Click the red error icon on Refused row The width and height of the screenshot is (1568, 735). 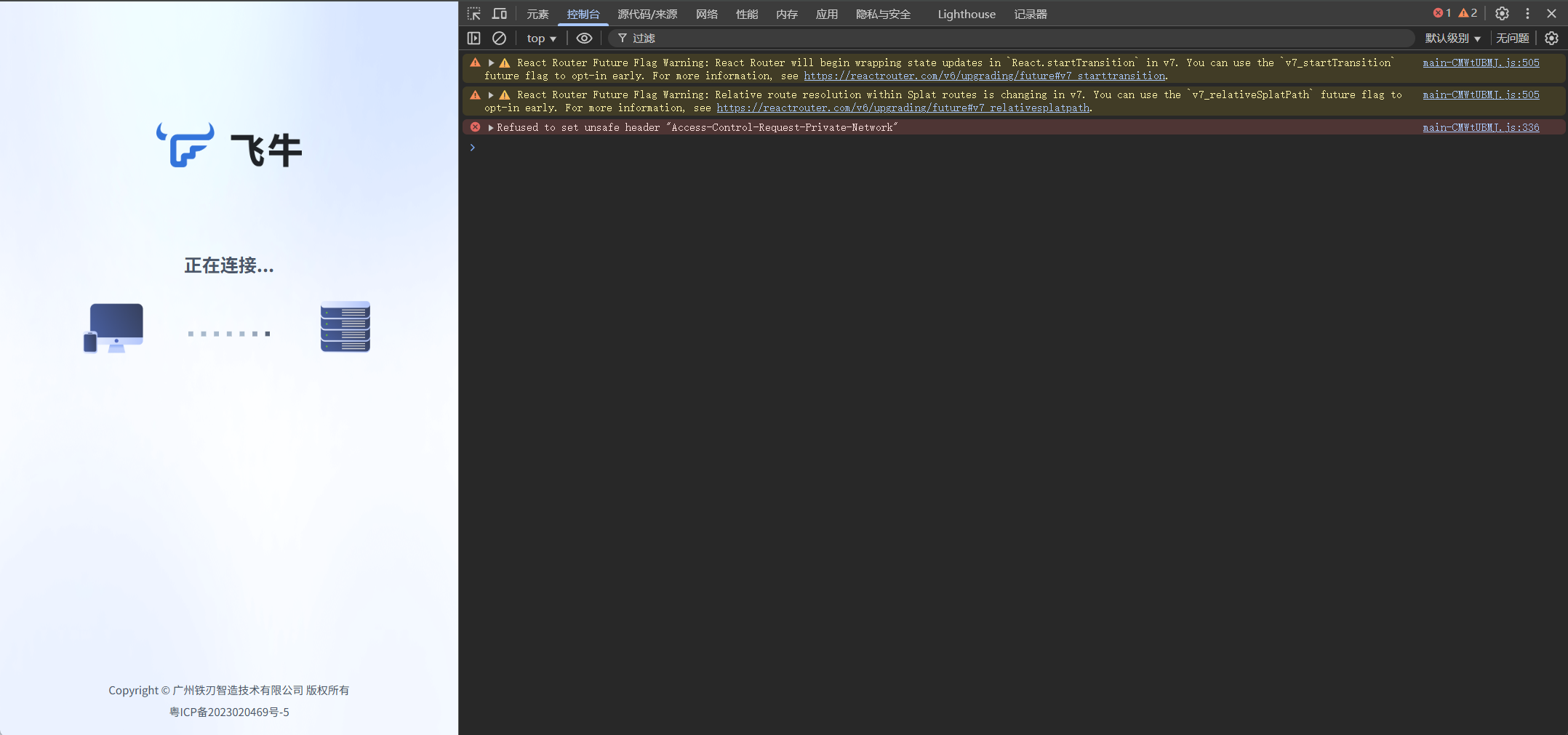click(x=475, y=127)
